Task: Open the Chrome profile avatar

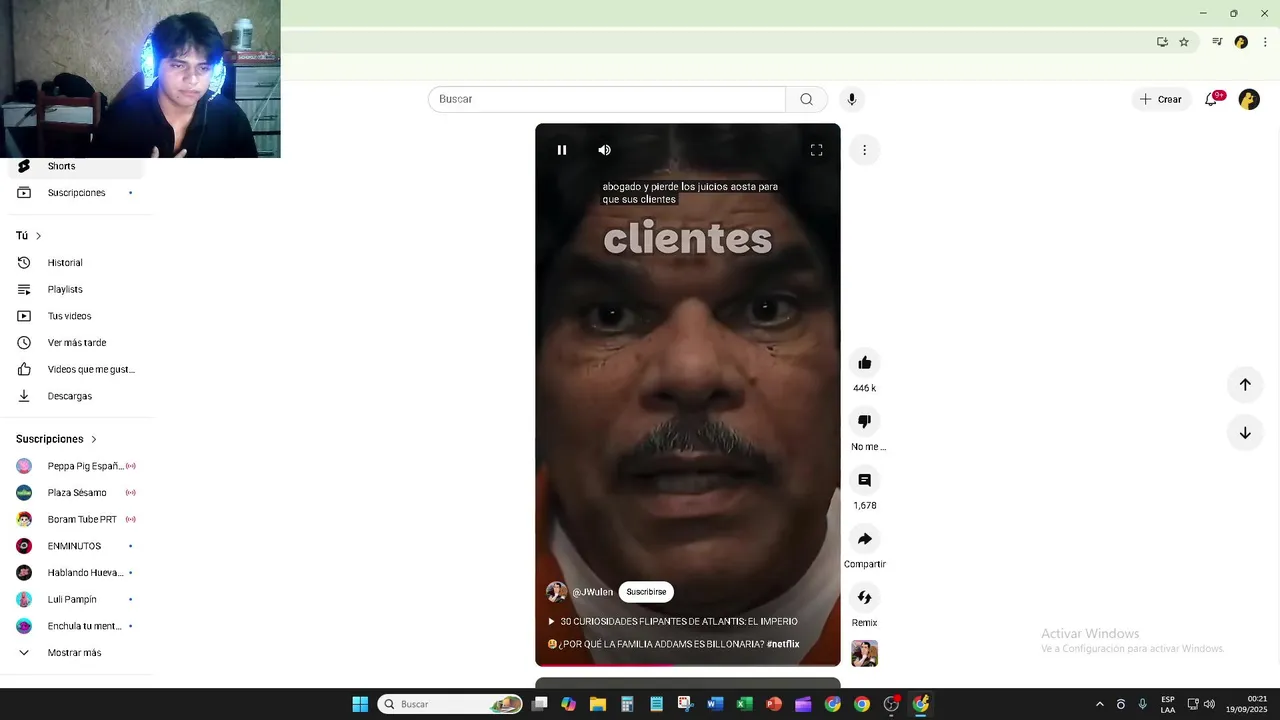Action: point(1241,42)
